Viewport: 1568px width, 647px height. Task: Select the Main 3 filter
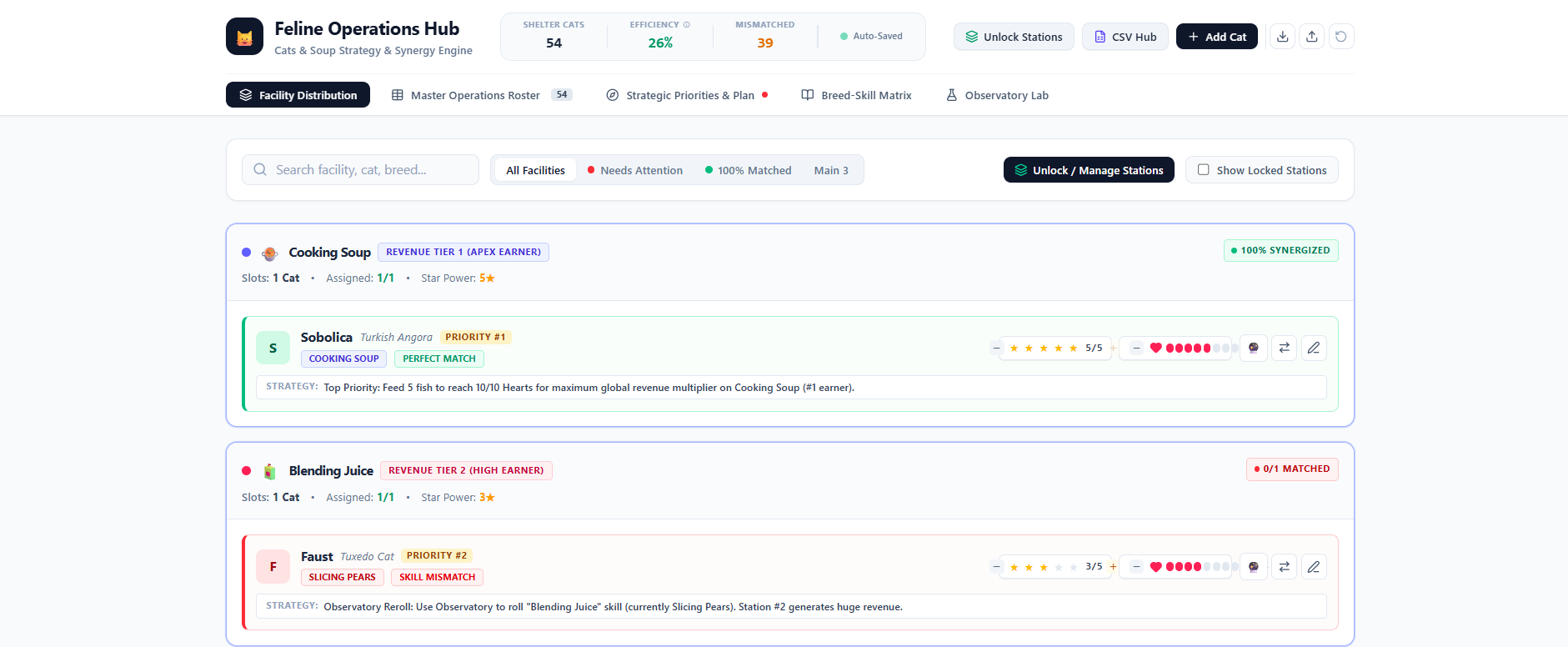(x=831, y=170)
